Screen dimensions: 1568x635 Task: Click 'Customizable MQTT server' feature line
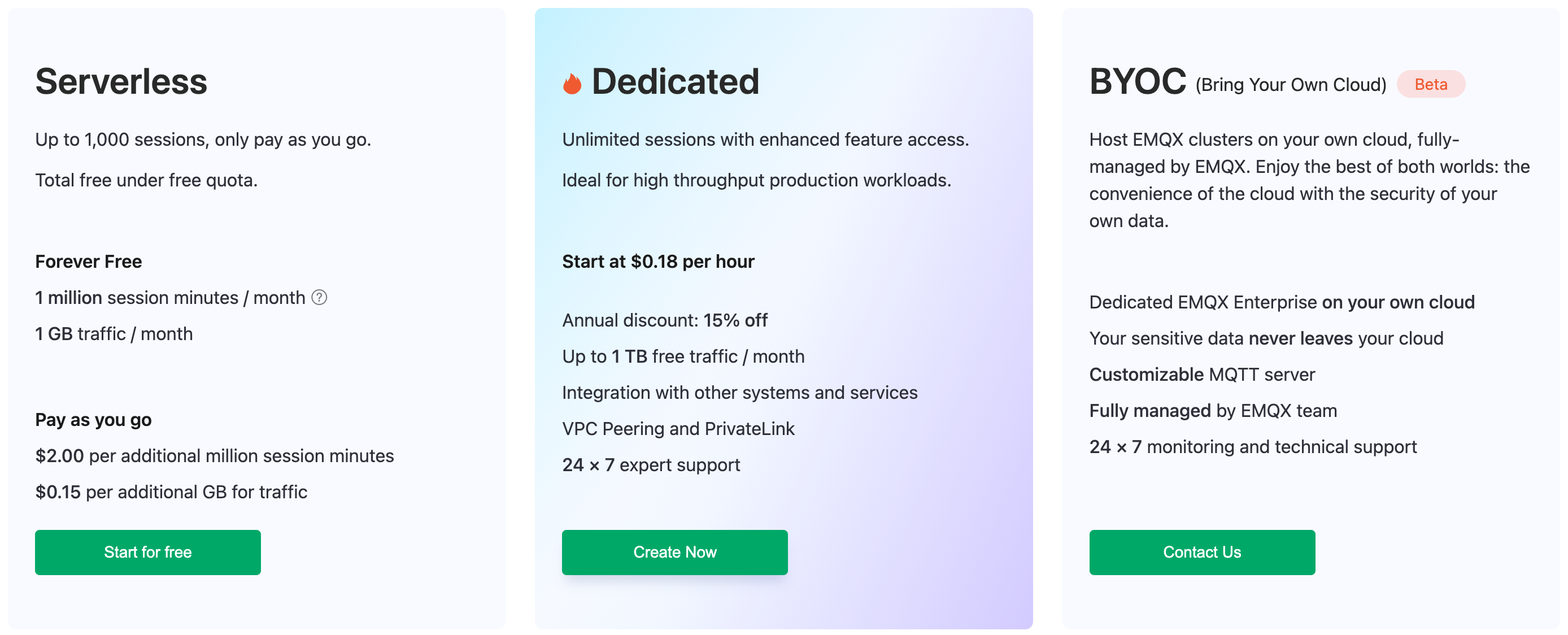tap(1201, 374)
